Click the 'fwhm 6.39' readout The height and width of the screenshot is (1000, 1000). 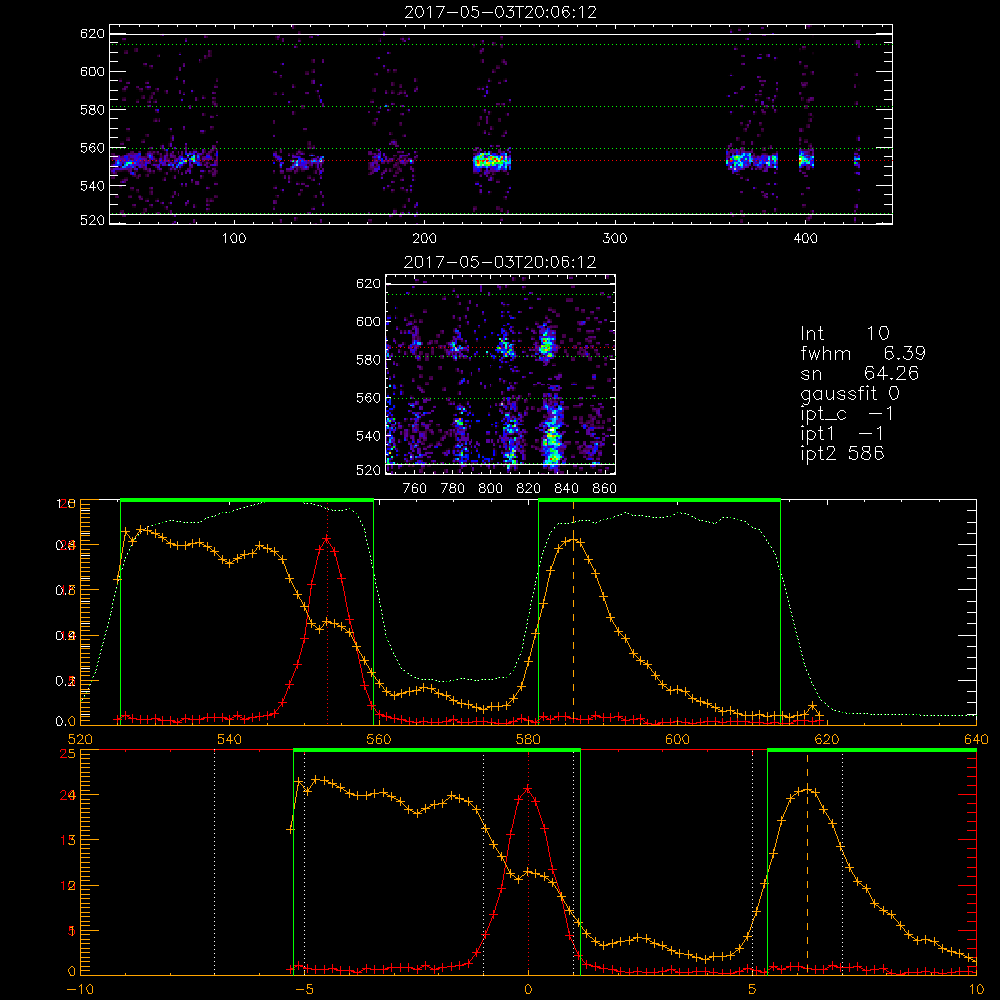tap(863, 353)
